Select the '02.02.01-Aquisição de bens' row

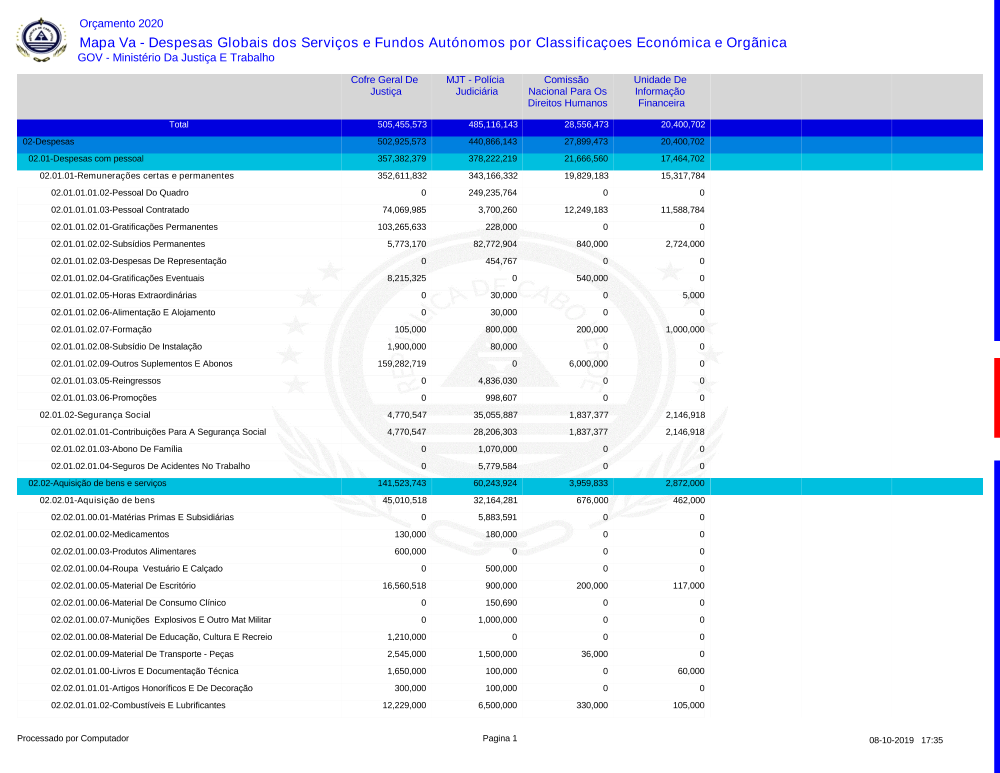coord(97,500)
